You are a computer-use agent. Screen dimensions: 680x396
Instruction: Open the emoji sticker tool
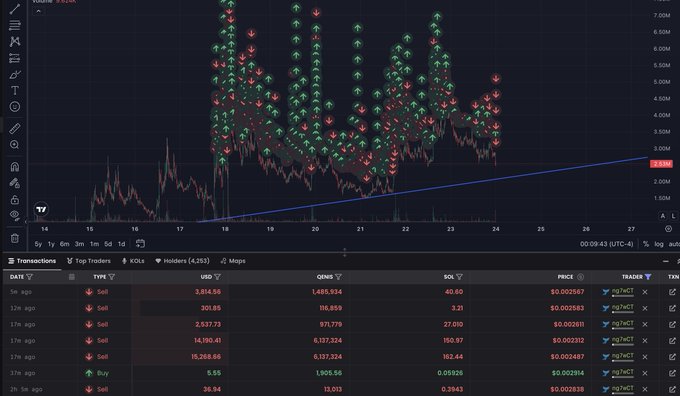click(x=15, y=107)
